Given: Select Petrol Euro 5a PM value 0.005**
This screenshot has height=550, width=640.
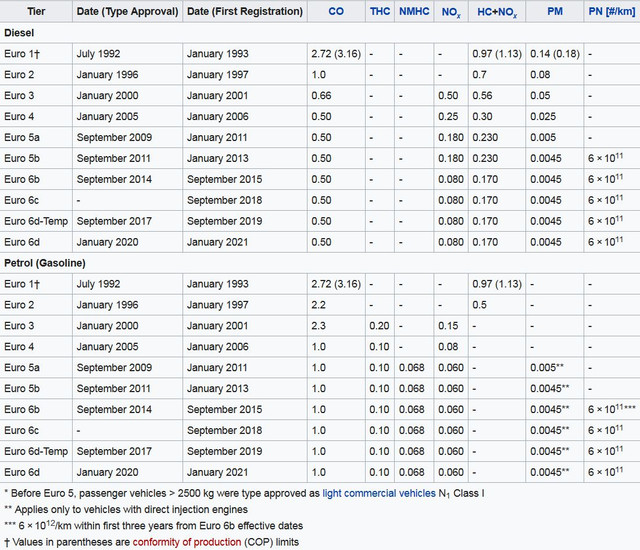Looking at the screenshot, I should (547, 368).
